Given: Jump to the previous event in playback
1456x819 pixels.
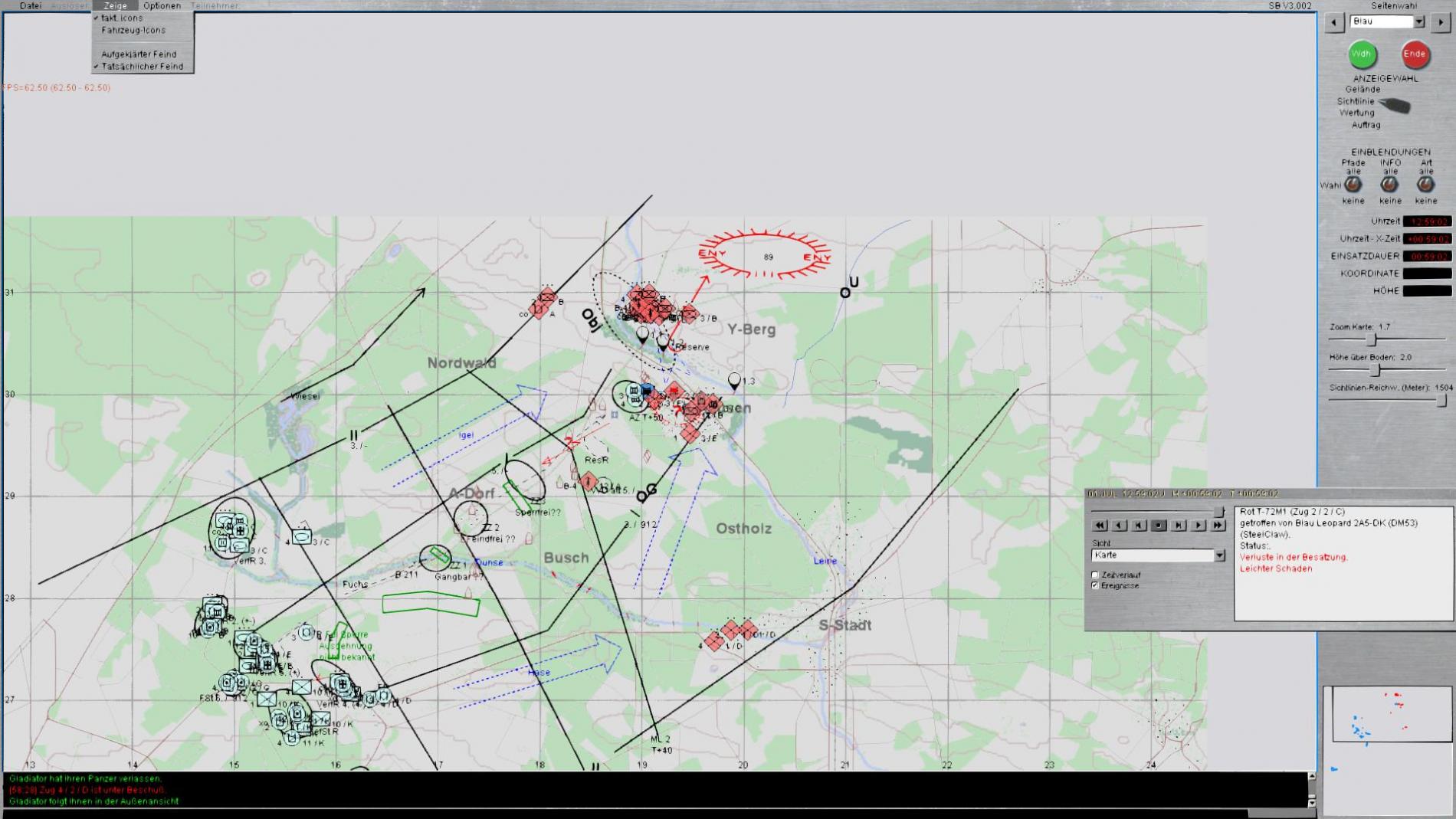Looking at the screenshot, I should pyautogui.click(x=1139, y=526).
